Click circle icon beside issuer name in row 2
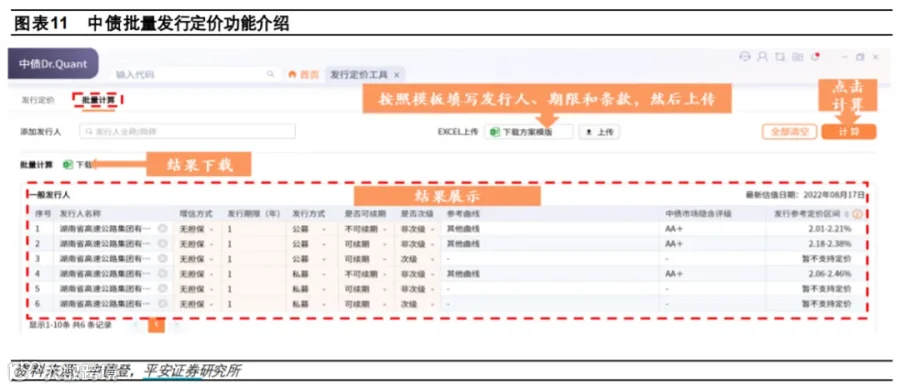This screenshot has height=389, width=900. point(163,244)
